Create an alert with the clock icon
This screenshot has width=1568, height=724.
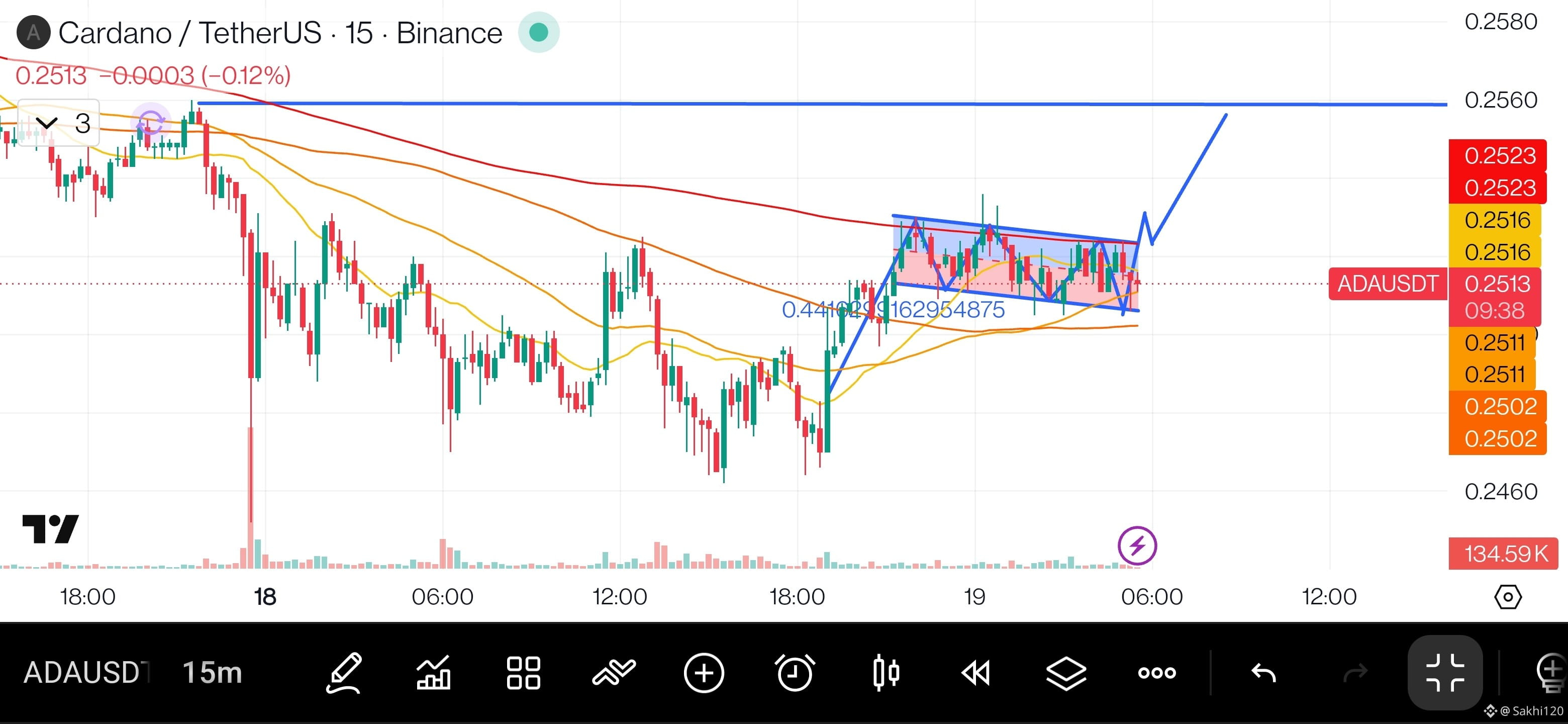pyautogui.click(x=795, y=673)
